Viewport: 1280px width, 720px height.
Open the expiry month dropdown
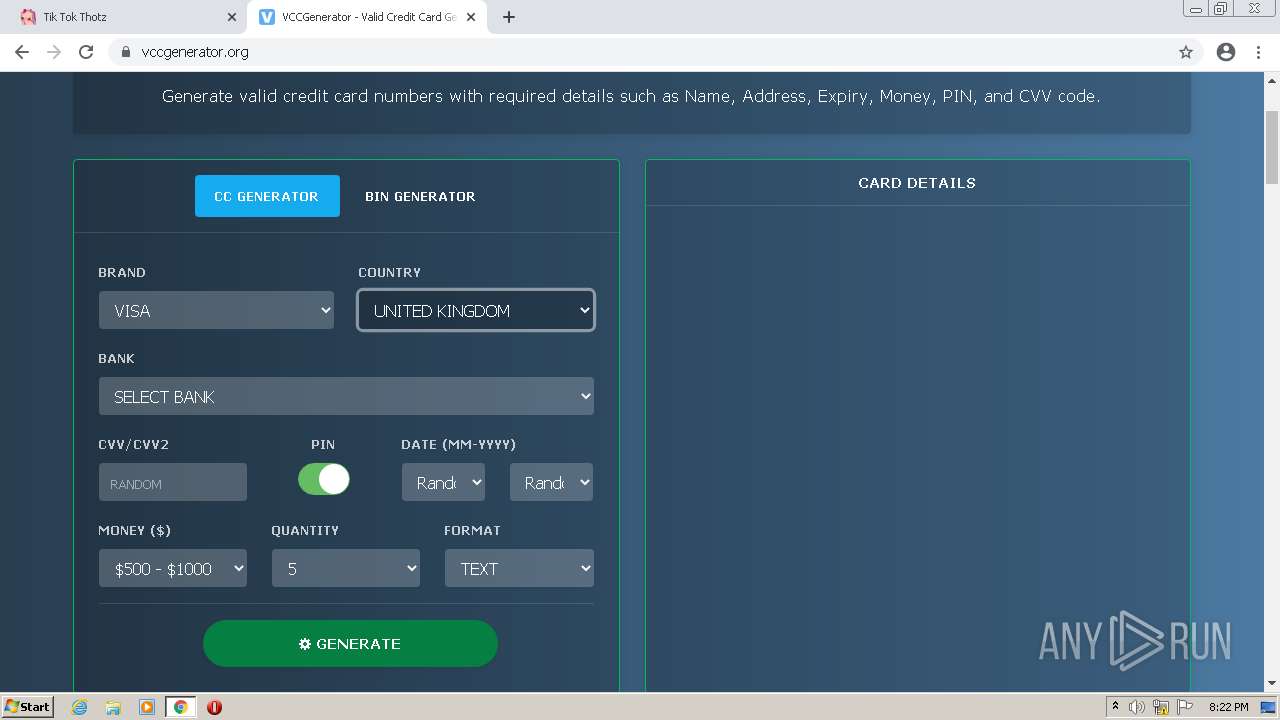click(443, 483)
